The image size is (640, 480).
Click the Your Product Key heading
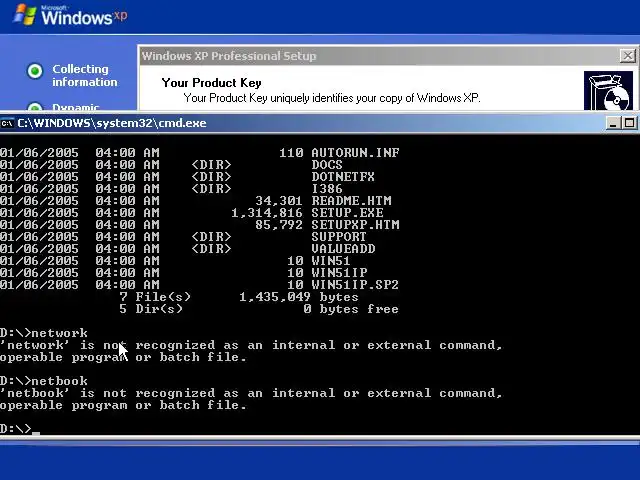tap(211, 83)
